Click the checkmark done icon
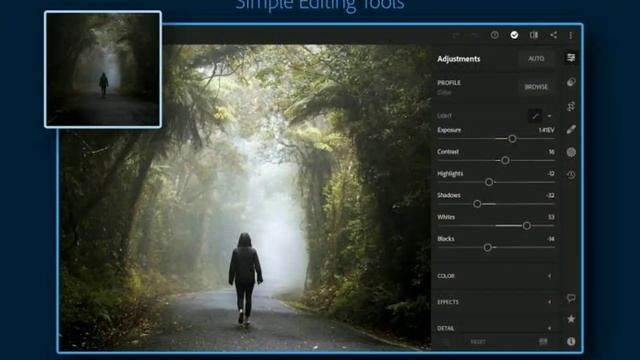The width and height of the screenshot is (640, 360). pyautogui.click(x=514, y=35)
